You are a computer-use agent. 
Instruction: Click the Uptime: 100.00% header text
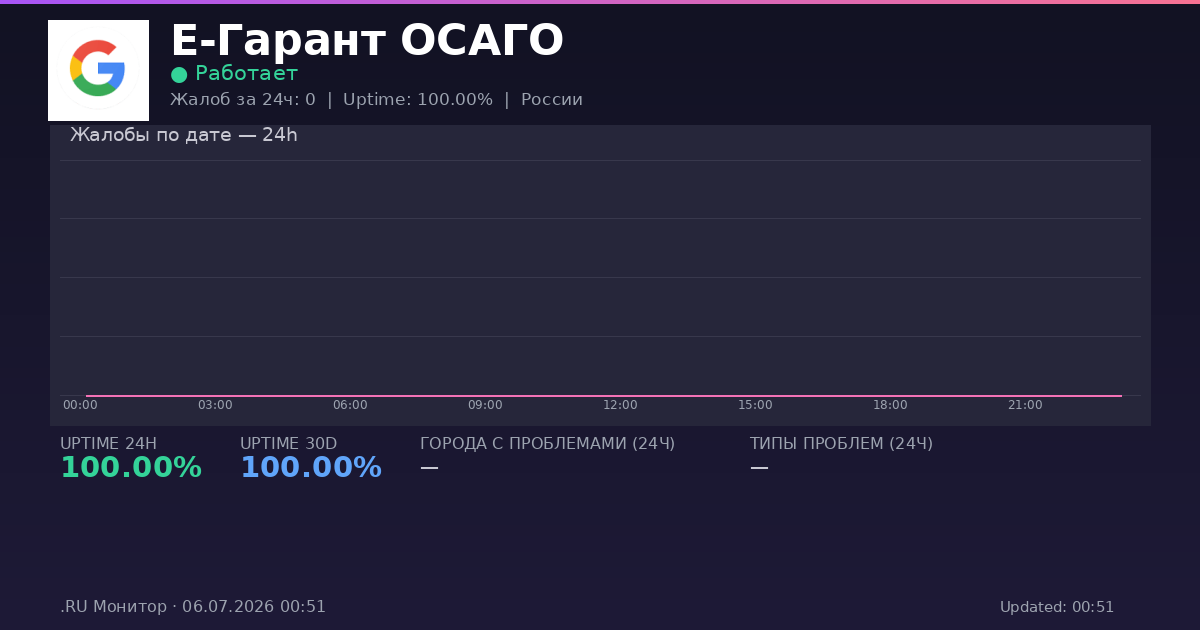[x=418, y=100]
